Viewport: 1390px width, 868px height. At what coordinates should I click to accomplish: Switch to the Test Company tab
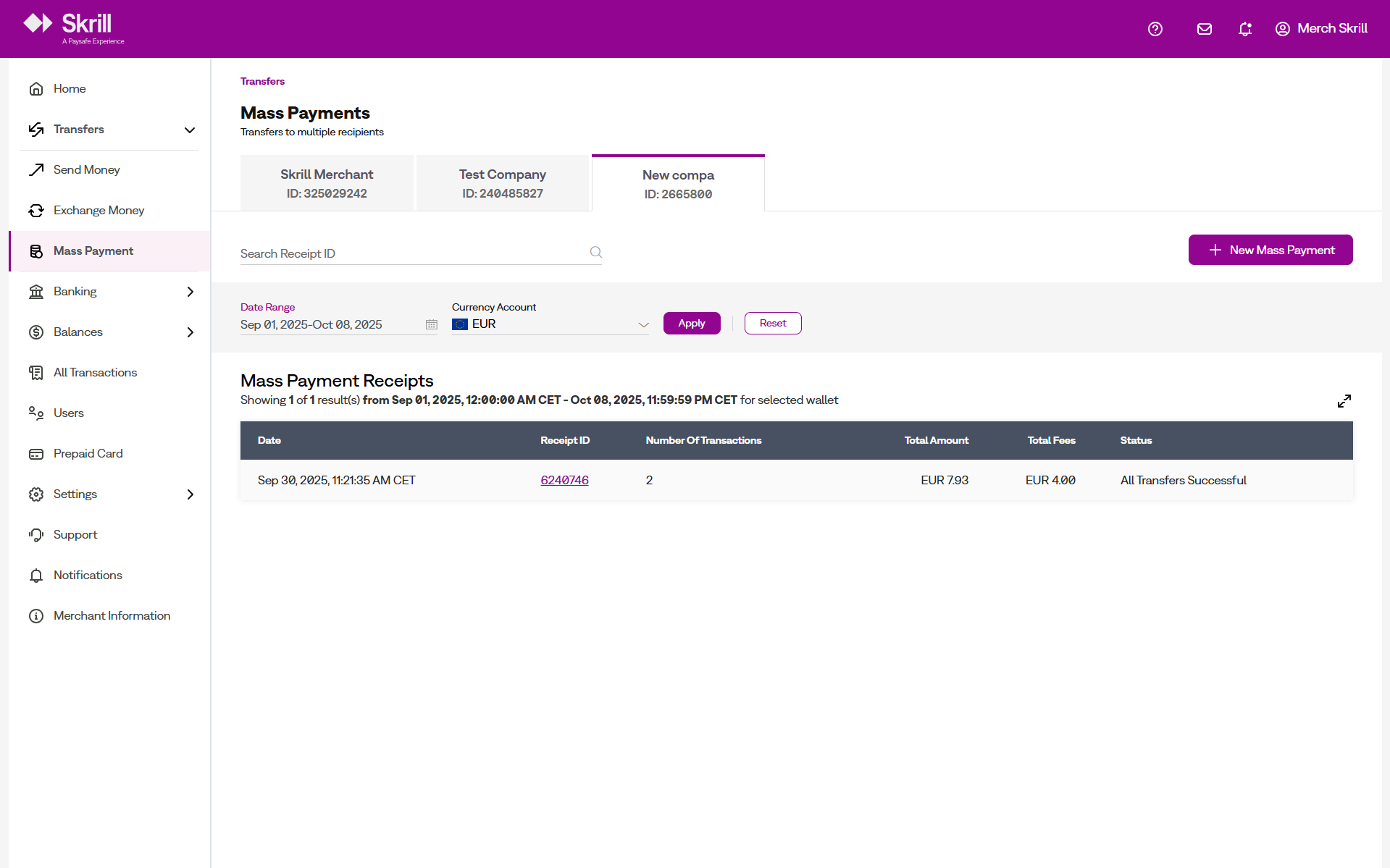pos(503,182)
